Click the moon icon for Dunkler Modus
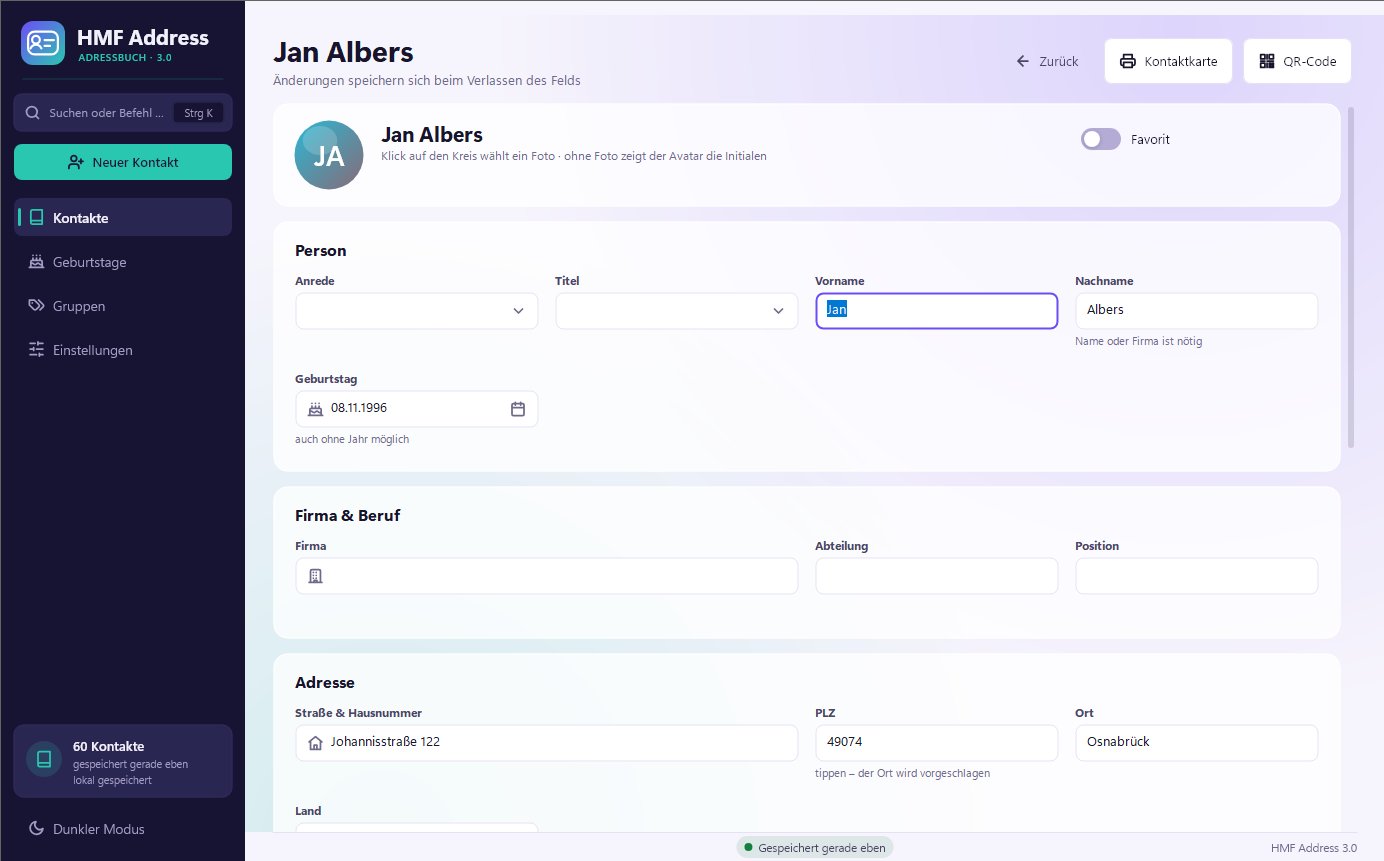1384x861 pixels. tap(37, 829)
